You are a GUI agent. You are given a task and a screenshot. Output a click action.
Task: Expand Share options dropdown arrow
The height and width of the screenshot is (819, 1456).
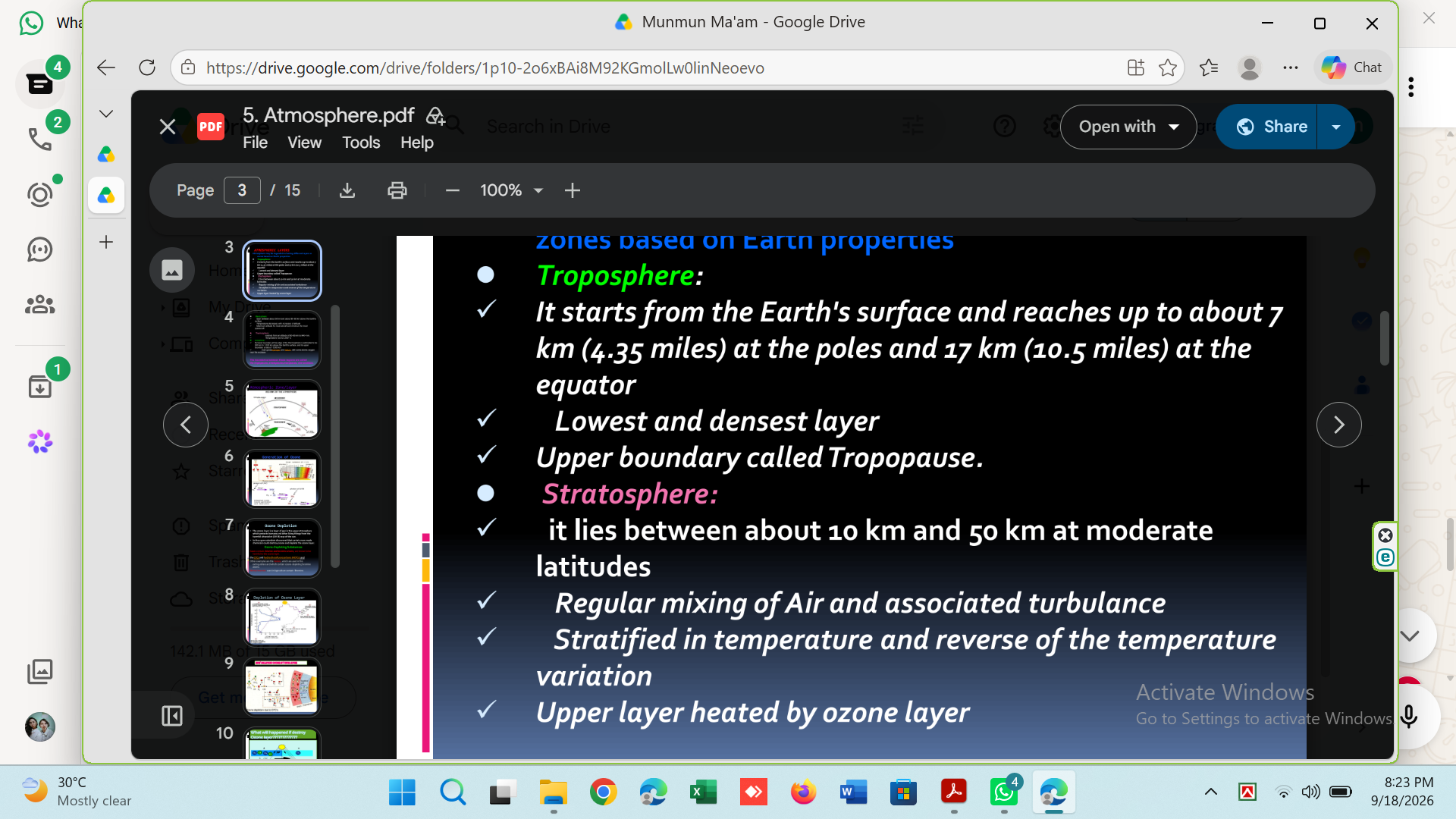point(1336,127)
